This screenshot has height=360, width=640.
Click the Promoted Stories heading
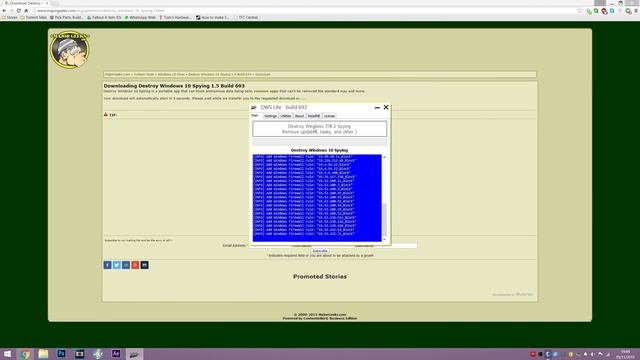tap(320, 276)
